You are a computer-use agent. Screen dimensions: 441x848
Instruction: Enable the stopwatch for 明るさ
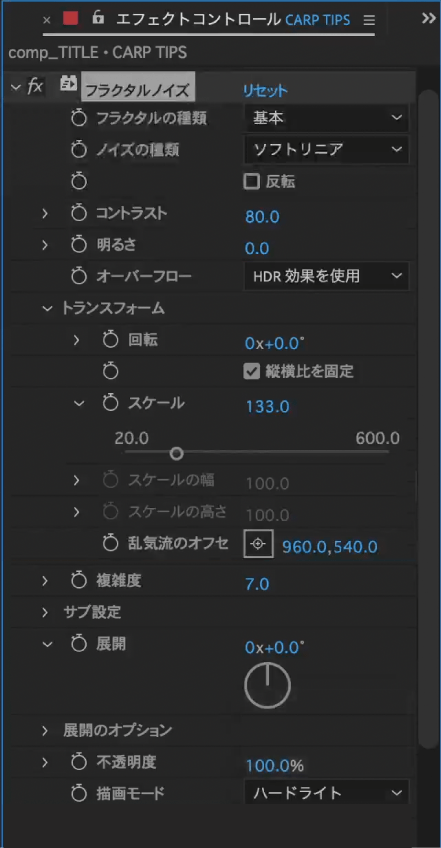point(79,246)
